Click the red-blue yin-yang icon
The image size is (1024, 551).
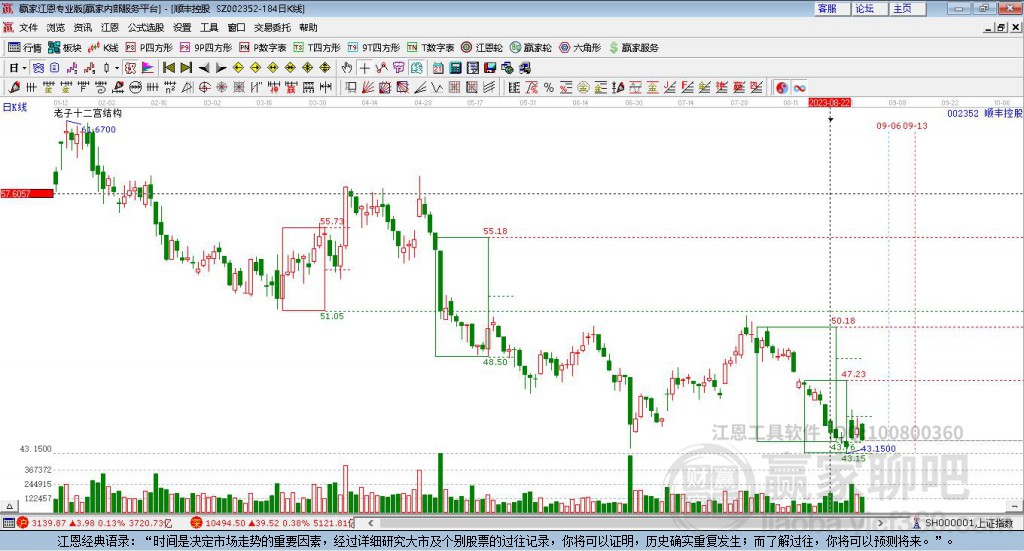[x=782, y=87]
